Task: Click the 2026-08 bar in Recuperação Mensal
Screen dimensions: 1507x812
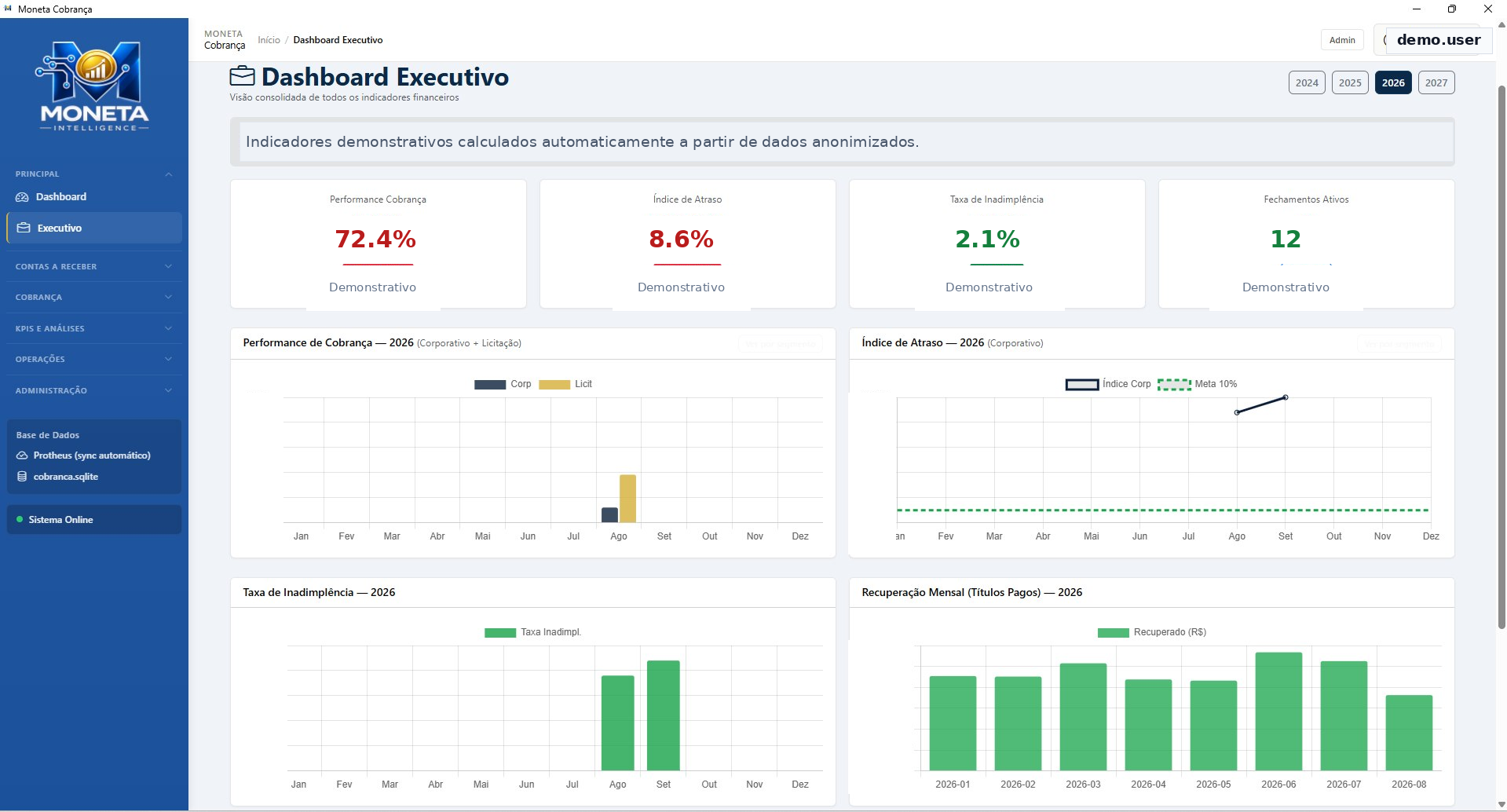Action: [1409, 733]
